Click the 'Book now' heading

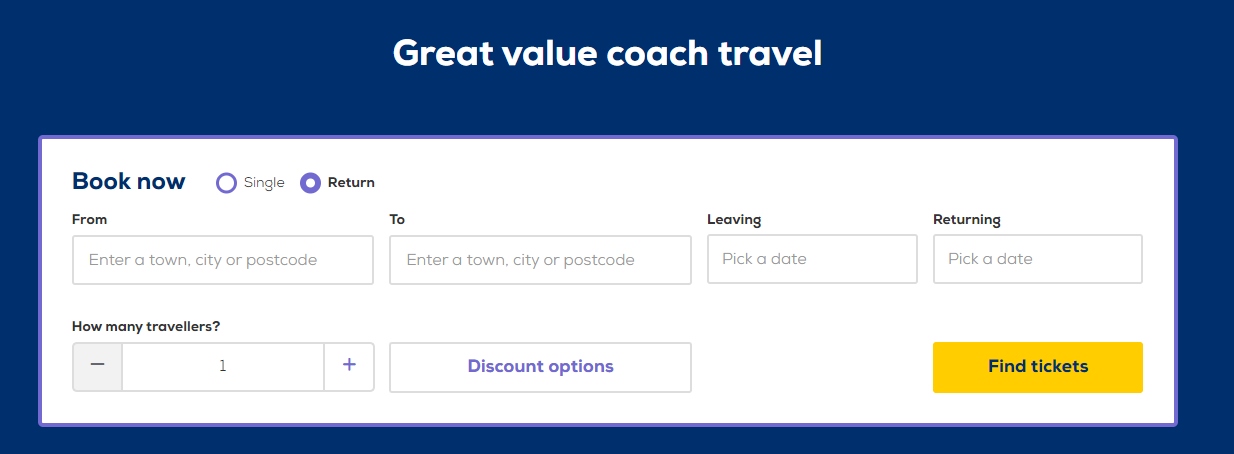pos(129,182)
